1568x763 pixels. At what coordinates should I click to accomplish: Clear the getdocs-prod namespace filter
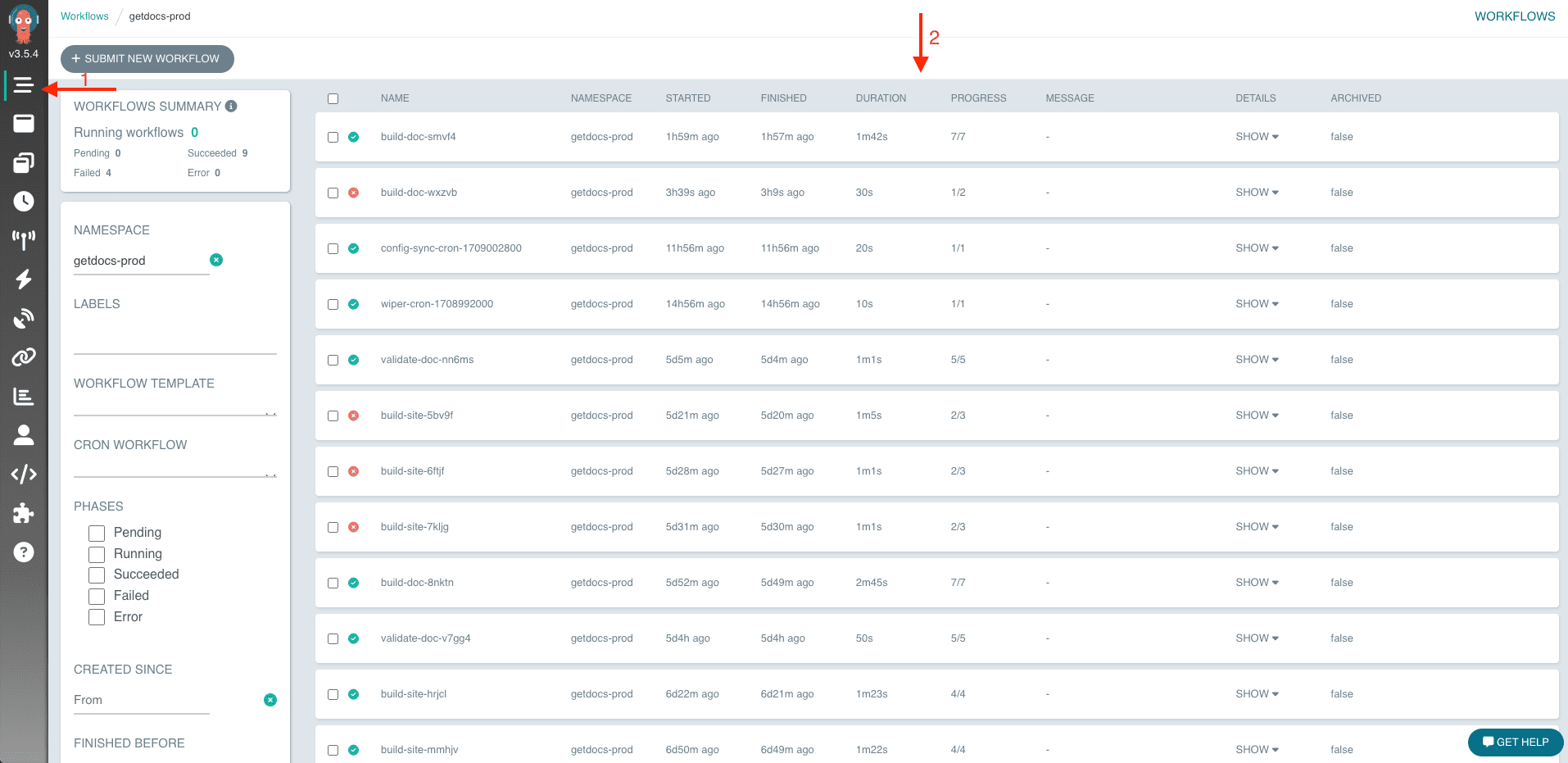[x=216, y=260]
